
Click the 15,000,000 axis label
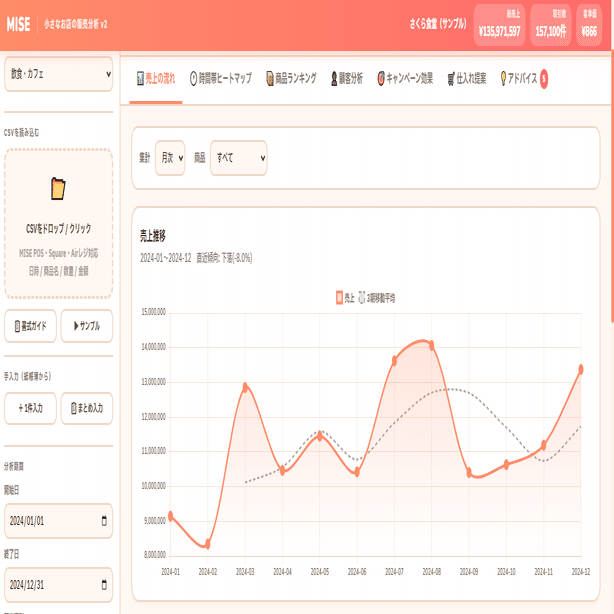[154, 312]
